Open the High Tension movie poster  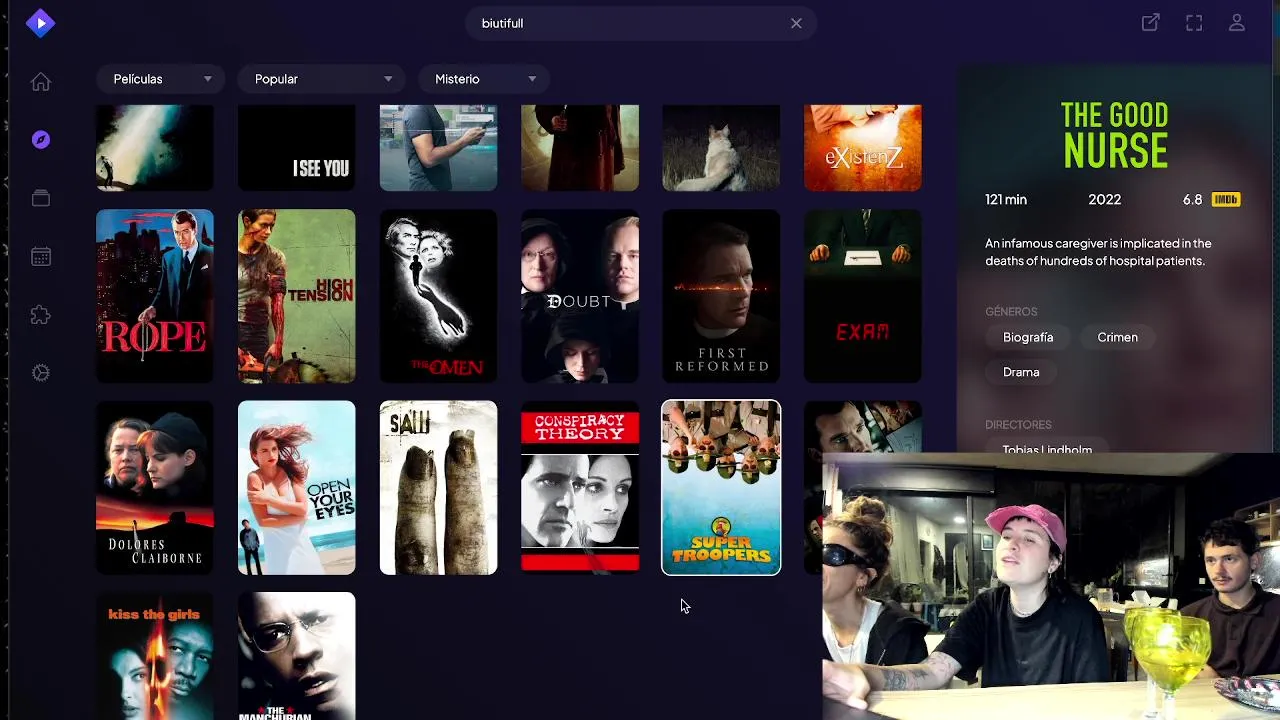click(x=297, y=296)
